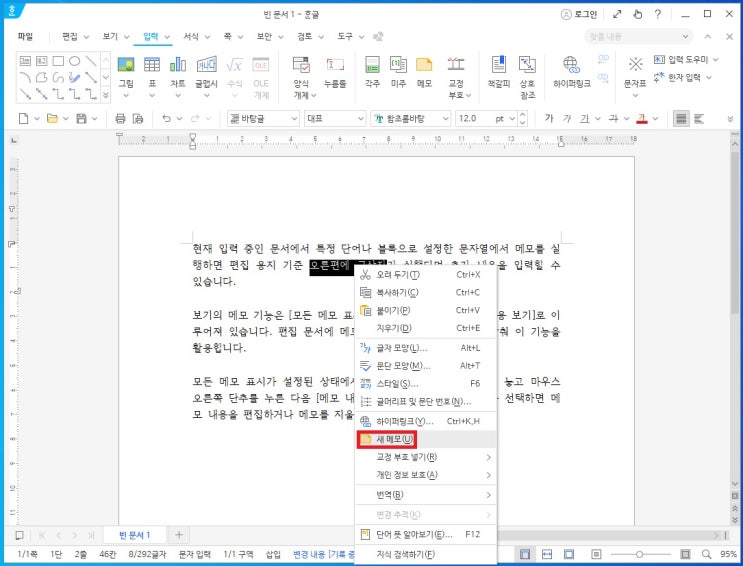This screenshot has width=743, height=566.
Task: Choose 복사하기 from the context menu
Action: coord(397,292)
